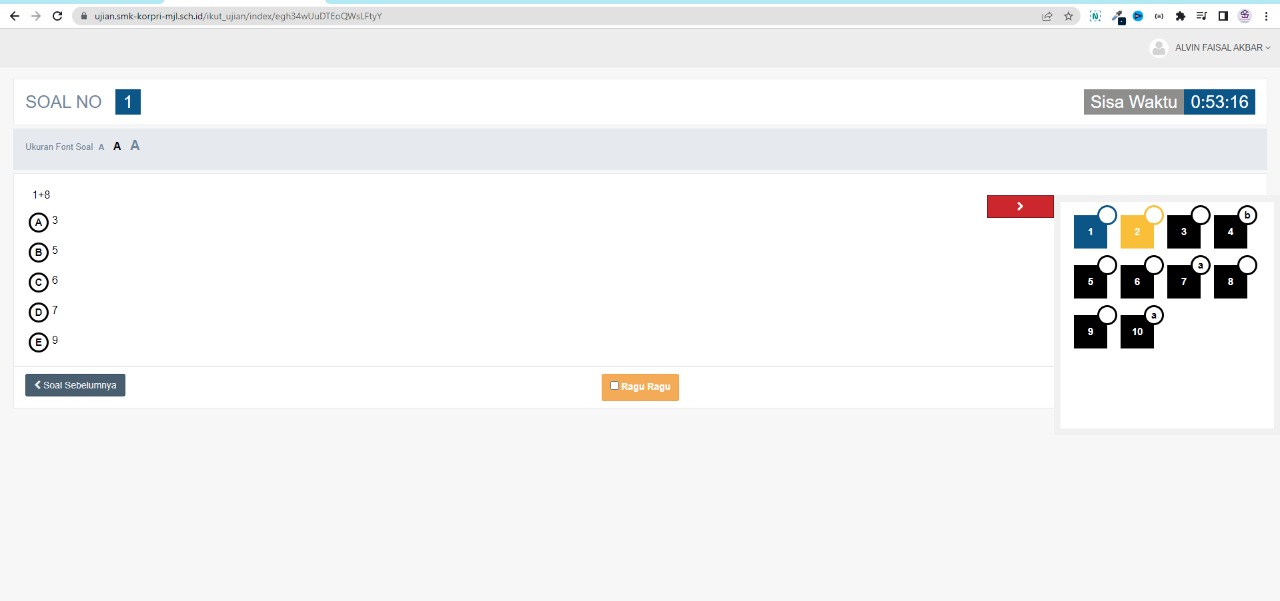The image size is (1280, 601).
Task: Jump to question 2 in the navigator
Action: (1137, 232)
